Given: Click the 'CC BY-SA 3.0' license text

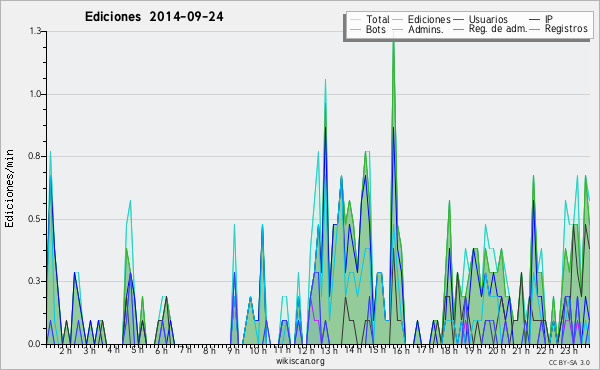Looking at the screenshot, I should (569, 363).
